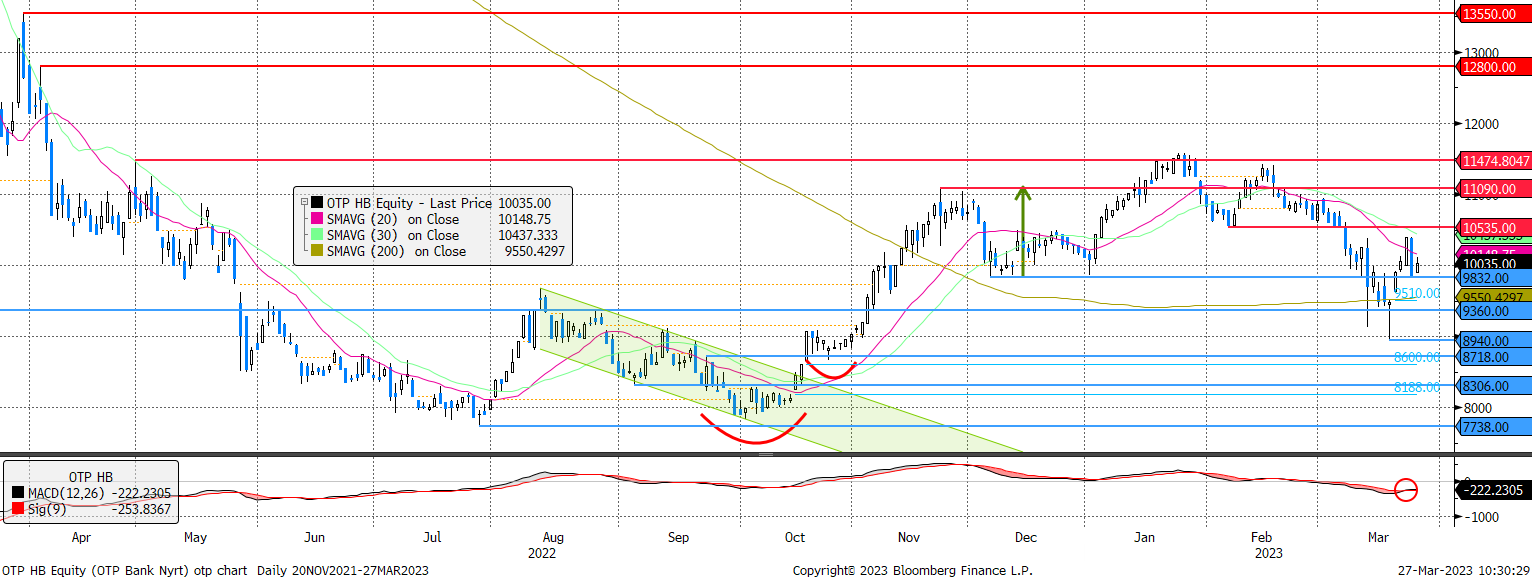This screenshot has height=579, width=1532.
Task: Click the Sep label on time axis
Action: [x=678, y=537]
